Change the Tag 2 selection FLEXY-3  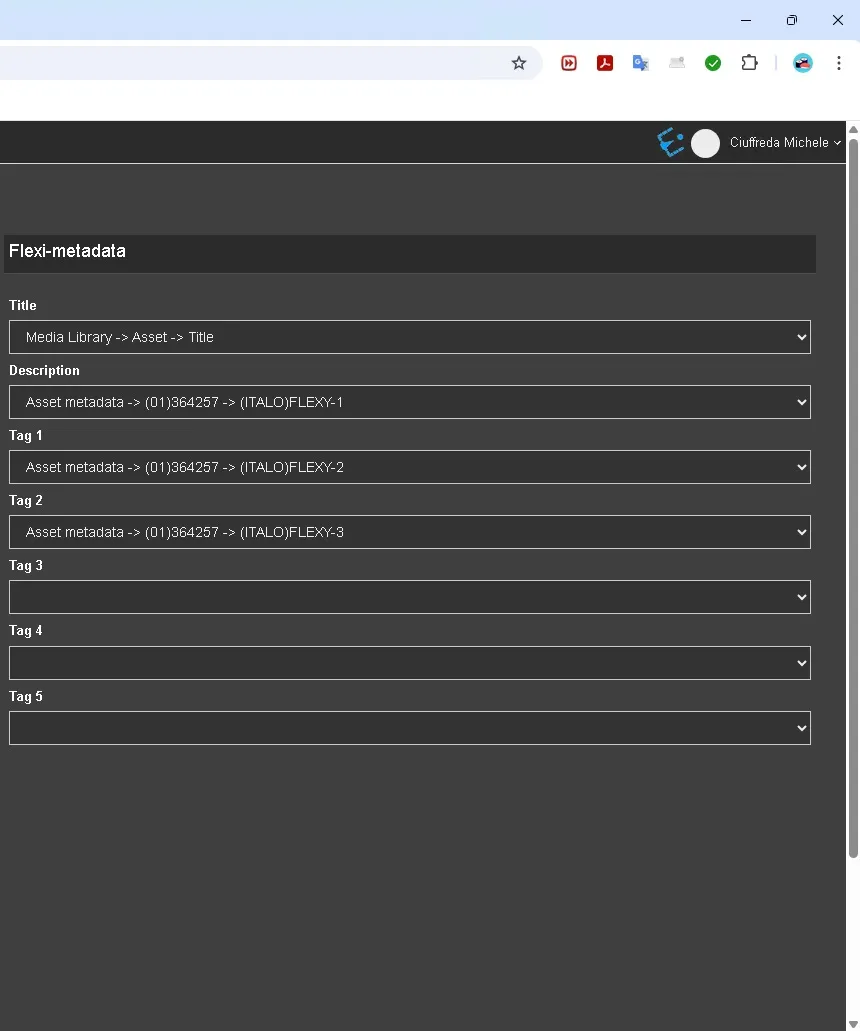[409, 532]
